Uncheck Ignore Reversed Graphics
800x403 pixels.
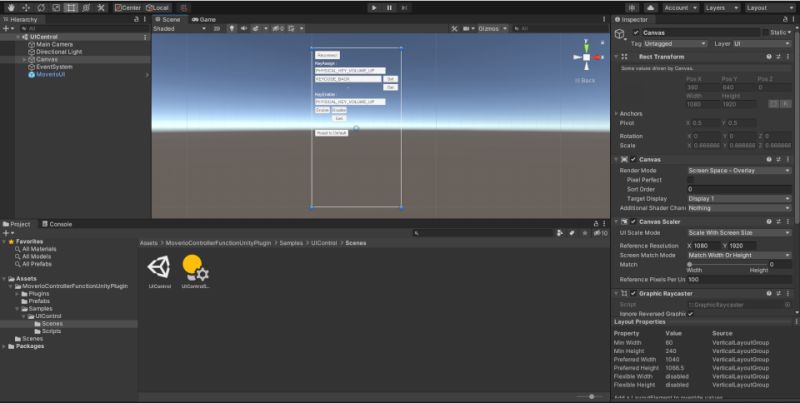click(690, 314)
